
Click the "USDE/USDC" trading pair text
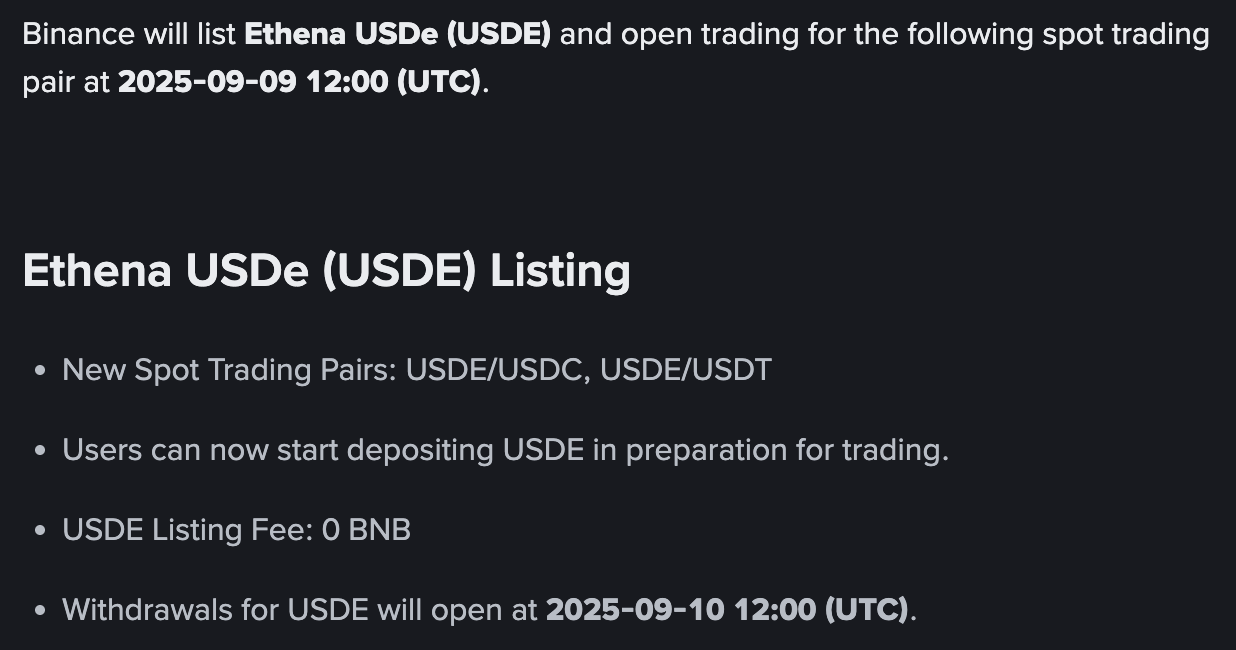(x=495, y=370)
